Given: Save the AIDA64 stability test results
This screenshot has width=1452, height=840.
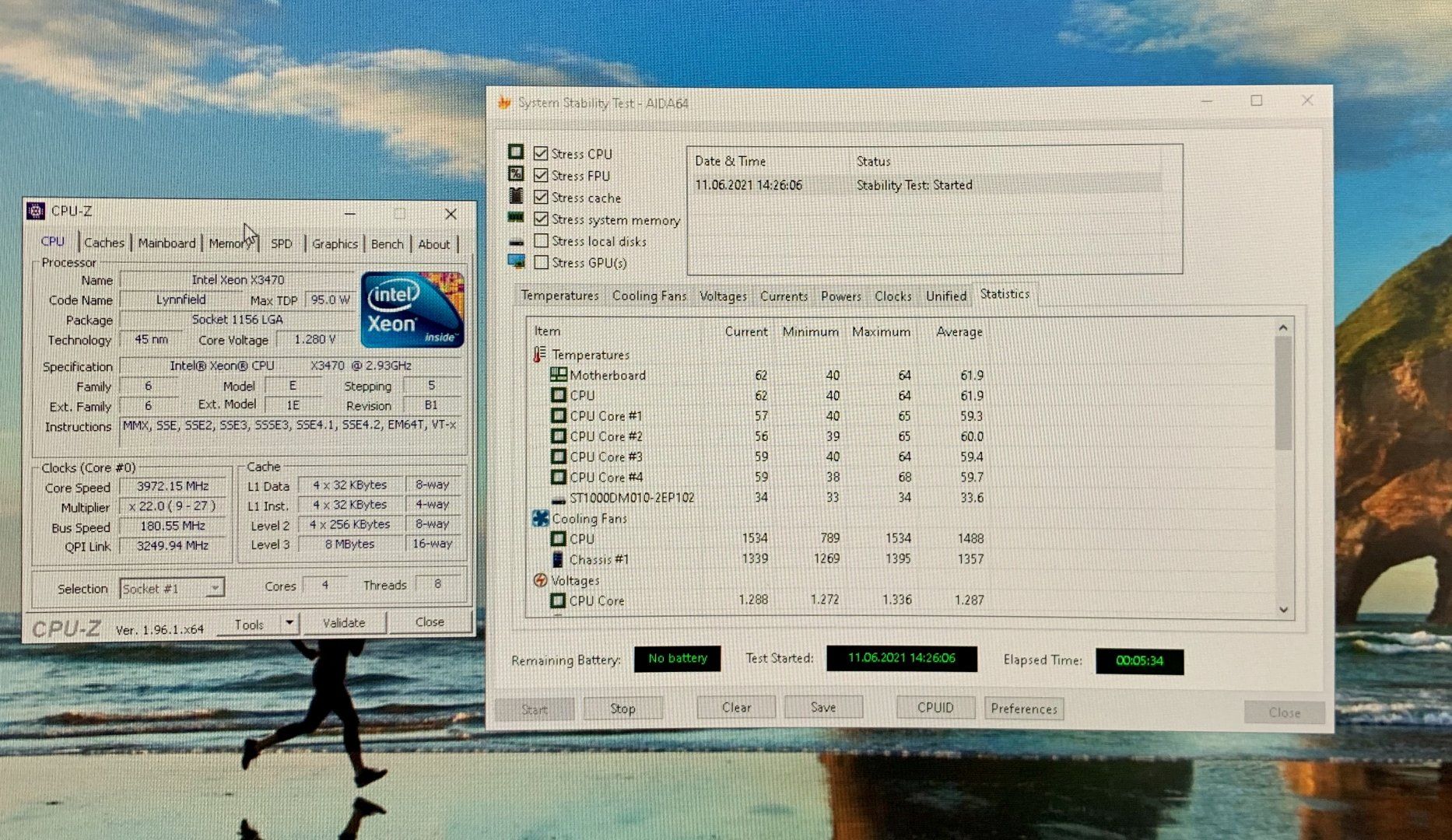Looking at the screenshot, I should click(x=823, y=707).
